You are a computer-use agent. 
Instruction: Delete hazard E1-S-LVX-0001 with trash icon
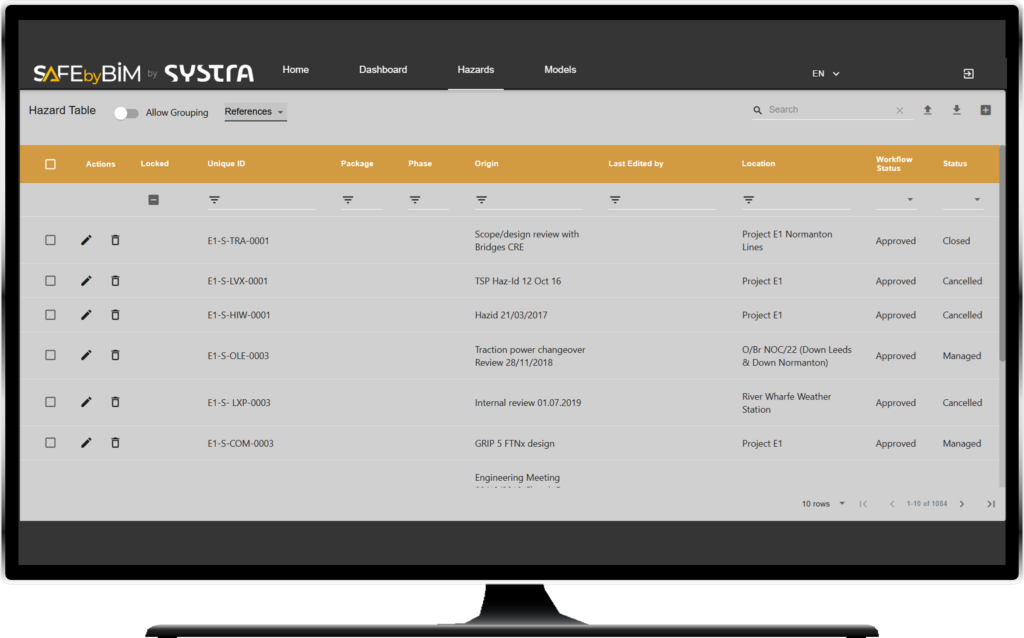point(115,281)
